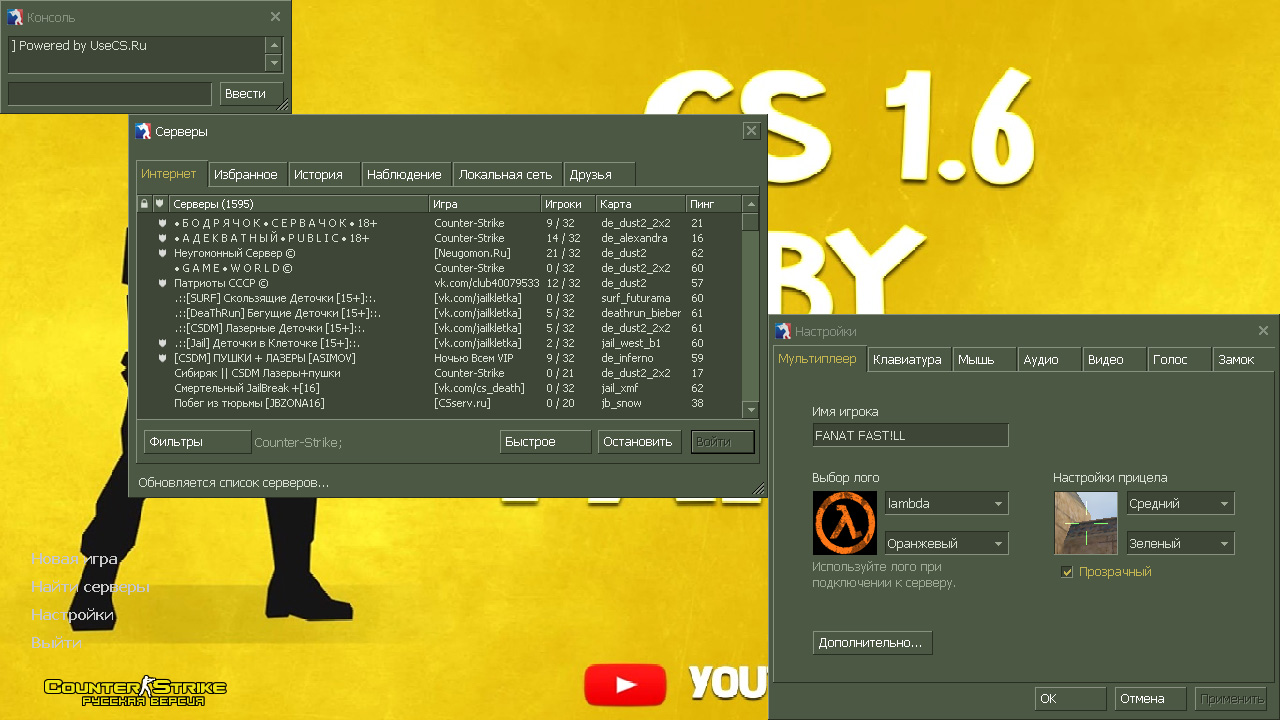Screen dimensions: 1280x720
Task: Toggle the Прозрачный checkbox
Action: pyautogui.click(x=1067, y=572)
